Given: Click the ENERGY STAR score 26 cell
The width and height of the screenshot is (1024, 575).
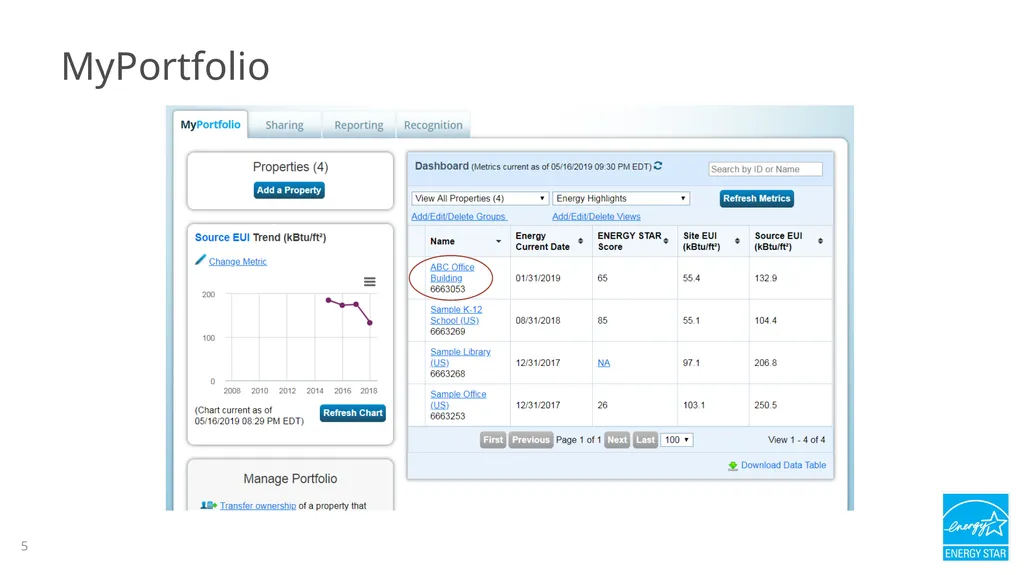Looking at the screenshot, I should click(602, 405).
